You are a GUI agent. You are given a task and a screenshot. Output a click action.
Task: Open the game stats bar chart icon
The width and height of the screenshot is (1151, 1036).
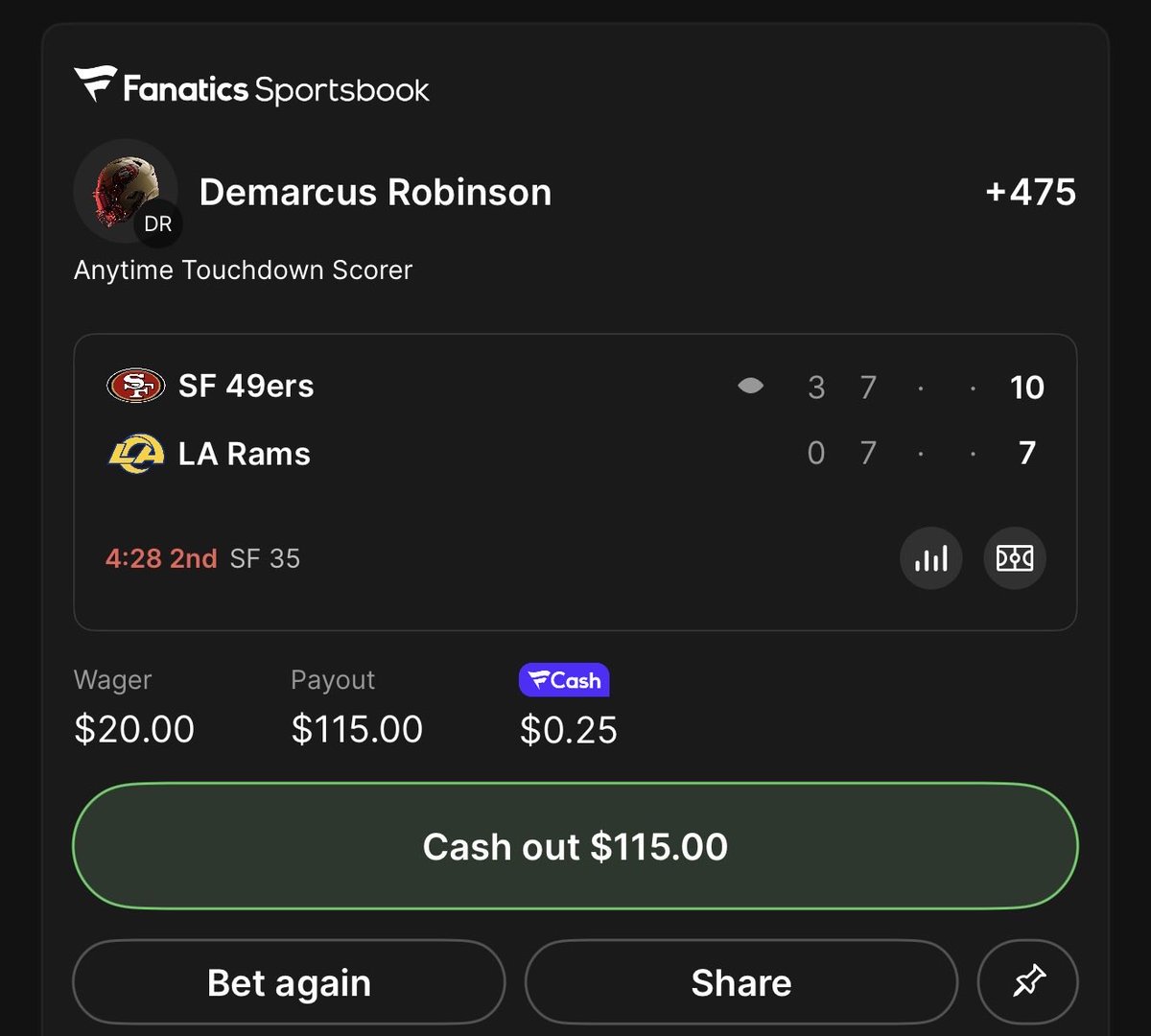pos(930,558)
